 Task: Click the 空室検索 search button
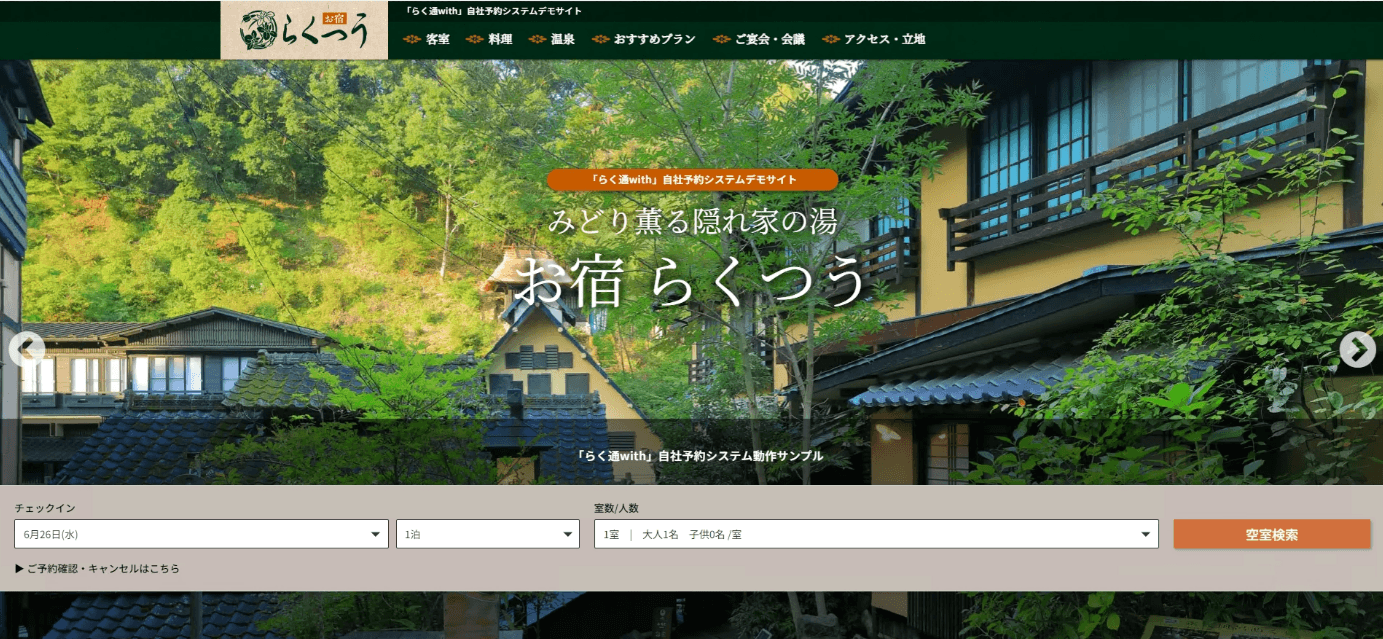point(1270,533)
